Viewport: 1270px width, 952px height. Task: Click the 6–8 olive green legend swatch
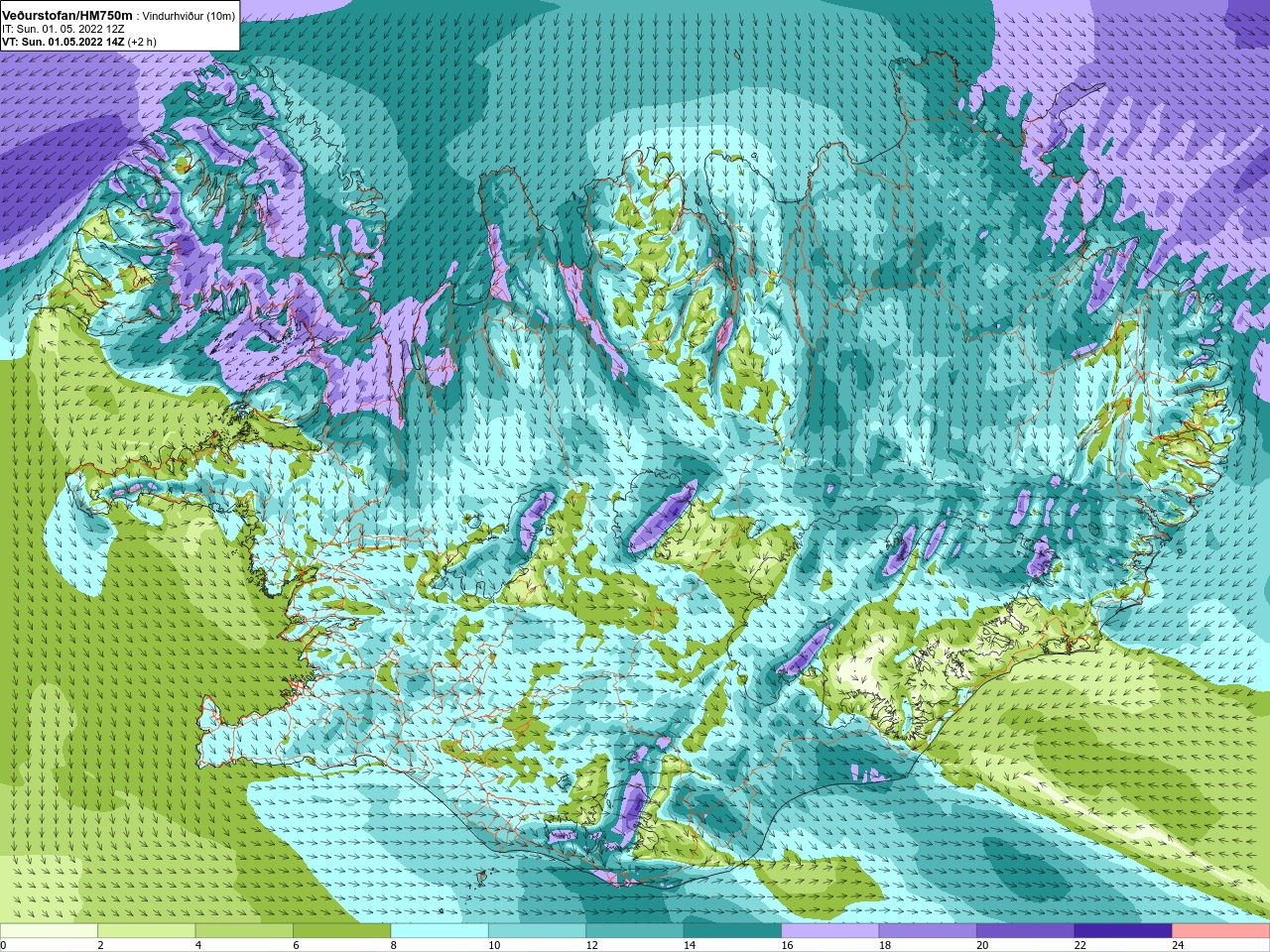tap(342, 931)
